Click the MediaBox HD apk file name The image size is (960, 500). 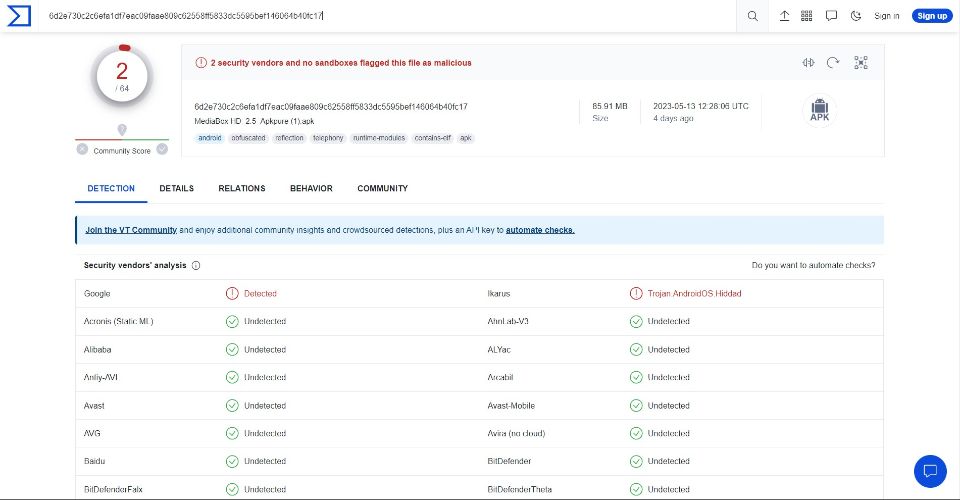[254, 121]
